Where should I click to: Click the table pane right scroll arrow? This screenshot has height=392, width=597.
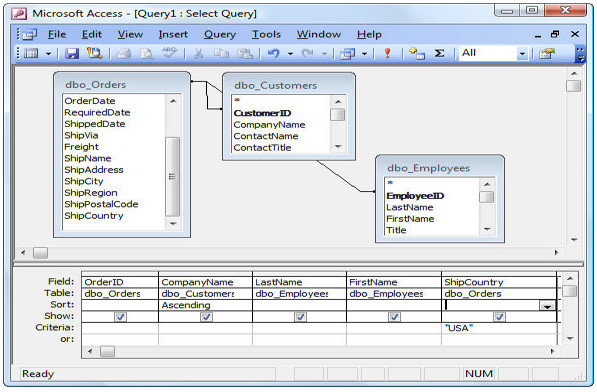[x=556, y=253]
